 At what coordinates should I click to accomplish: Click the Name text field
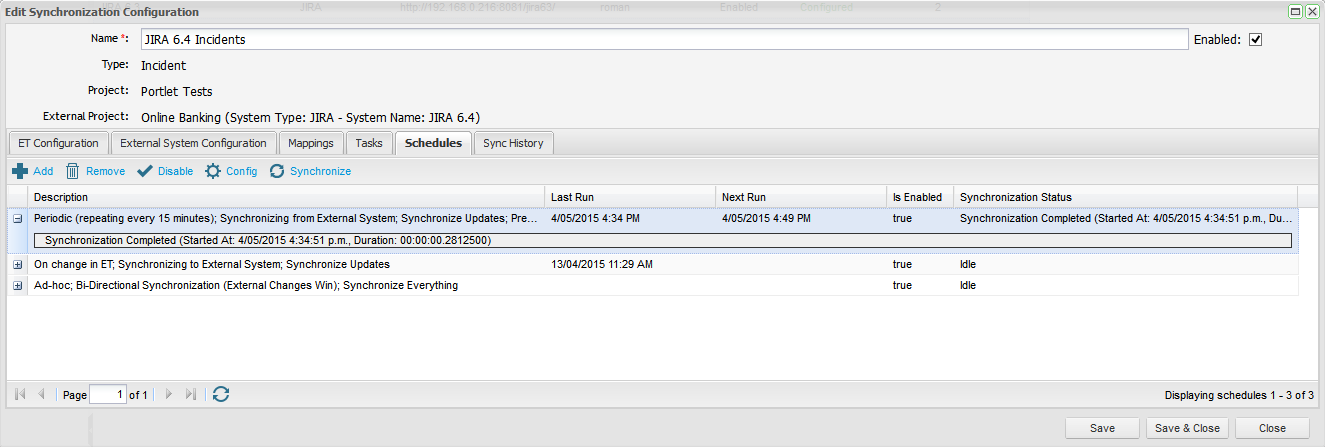click(x=664, y=40)
